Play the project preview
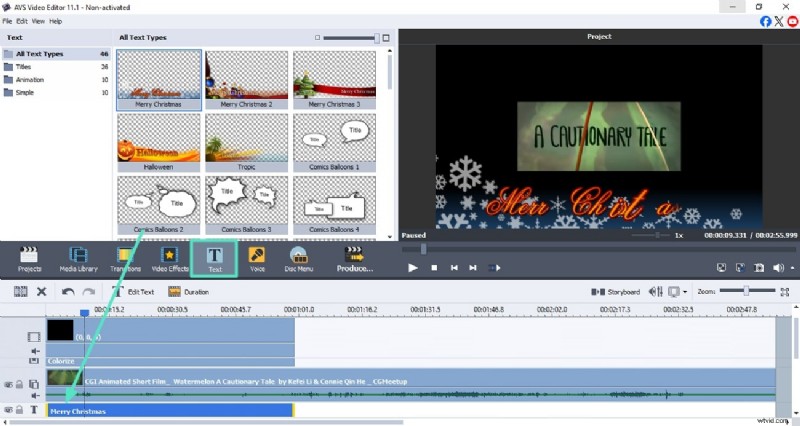 point(413,267)
